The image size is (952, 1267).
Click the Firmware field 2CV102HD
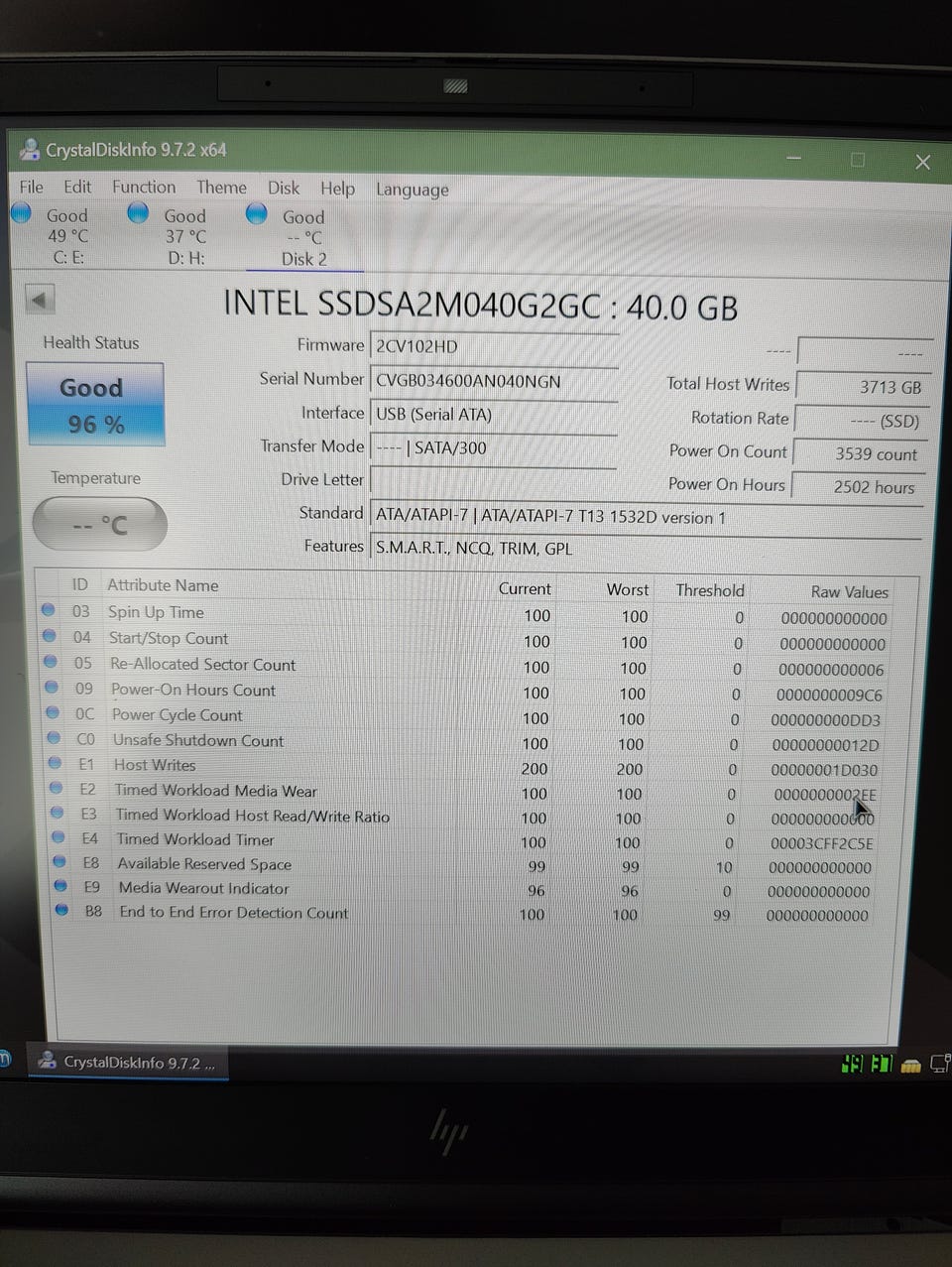(494, 346)
